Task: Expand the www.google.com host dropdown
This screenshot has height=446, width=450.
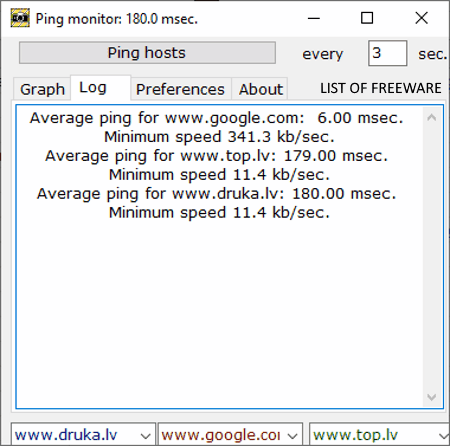Action: point(292,436)
